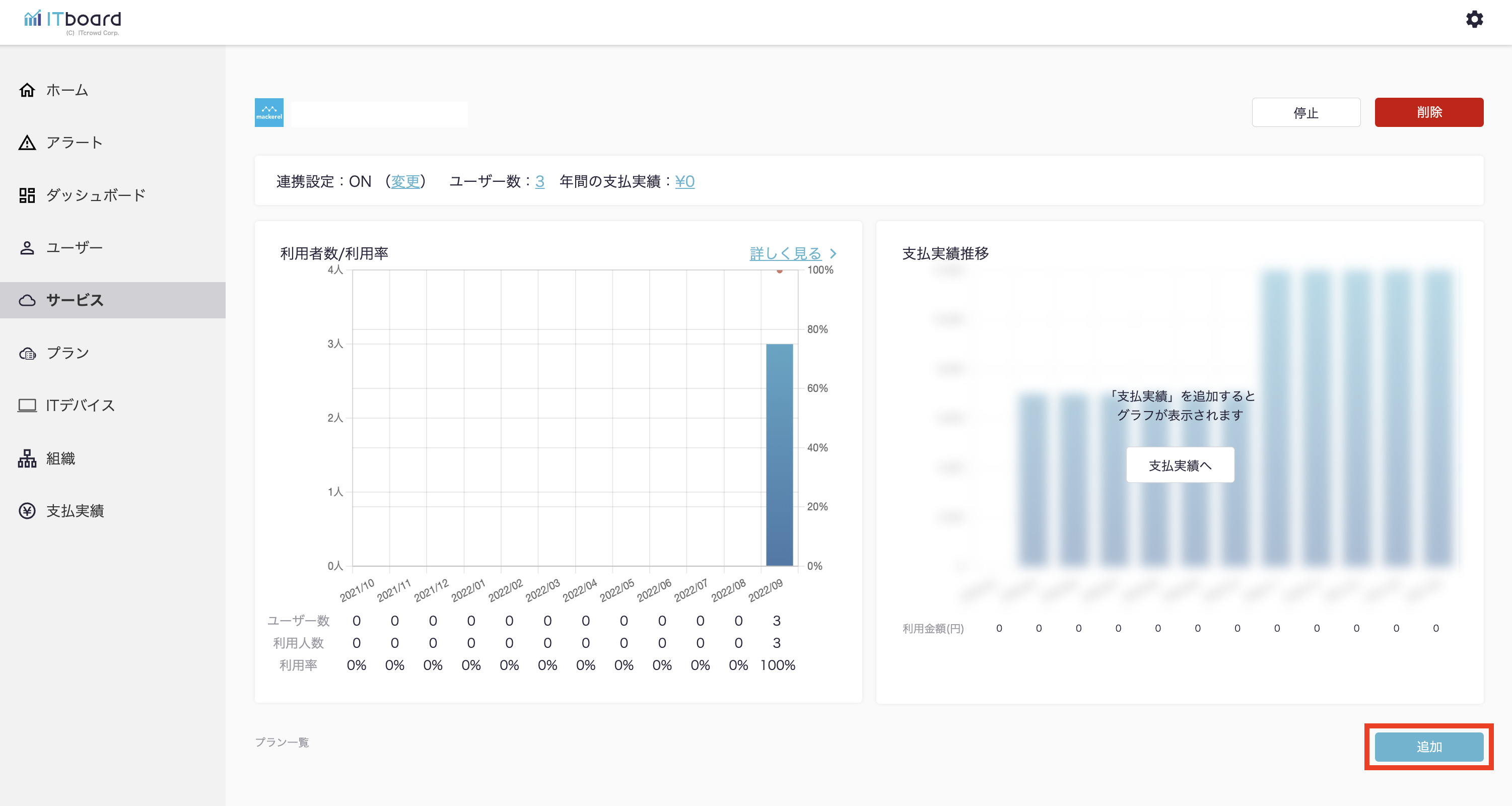
Task: Click the user person icon
Action: [27, 248]
